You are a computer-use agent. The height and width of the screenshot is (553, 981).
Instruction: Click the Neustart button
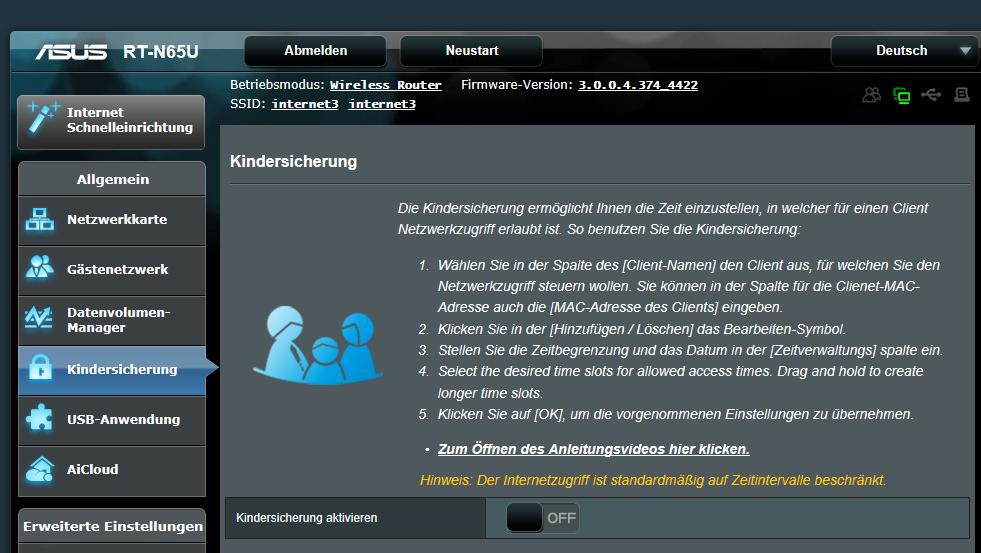[x=471, y=51]
